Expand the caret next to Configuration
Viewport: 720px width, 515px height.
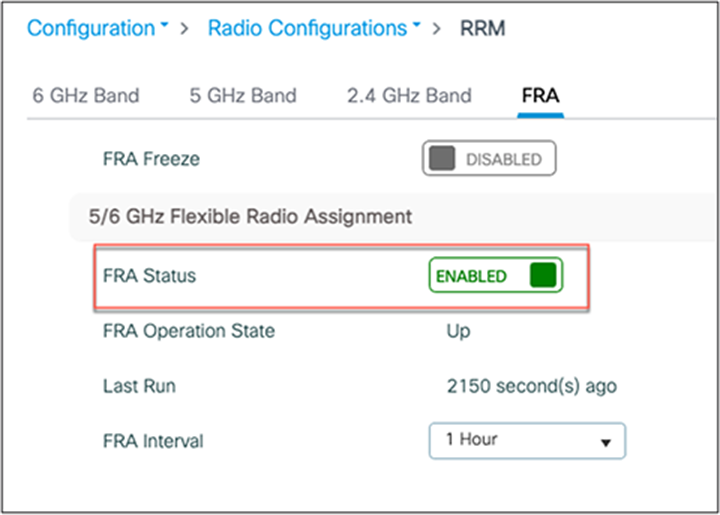(162, 25)
